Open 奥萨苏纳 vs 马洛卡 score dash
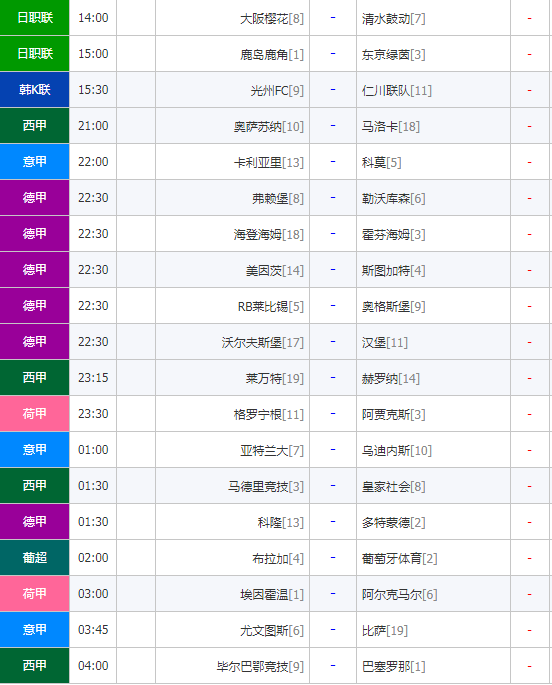Viewport: 552px width, 685px height. 333,125
